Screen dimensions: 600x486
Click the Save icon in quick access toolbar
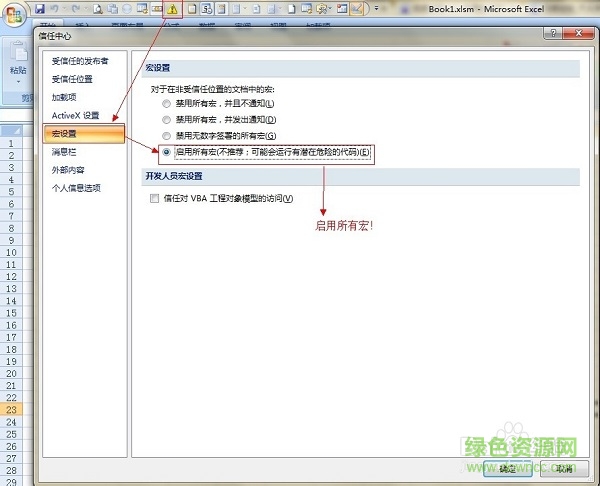40,9
